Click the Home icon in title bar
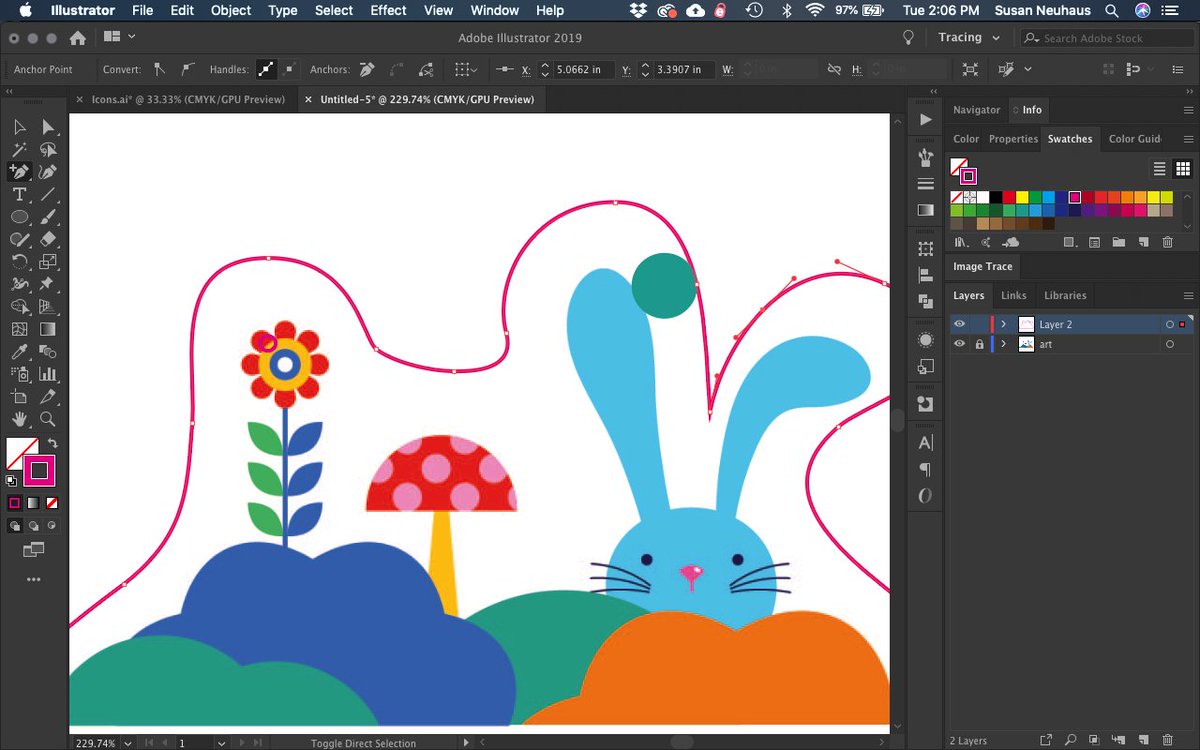Viewport: 1200px width, 750px height. pos(77,38)
